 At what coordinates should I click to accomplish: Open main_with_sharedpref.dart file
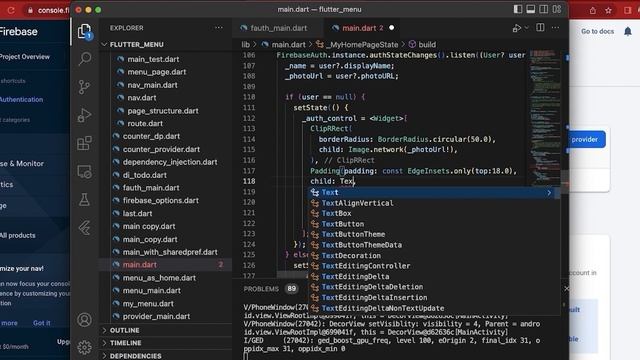(x=170, y=252)
